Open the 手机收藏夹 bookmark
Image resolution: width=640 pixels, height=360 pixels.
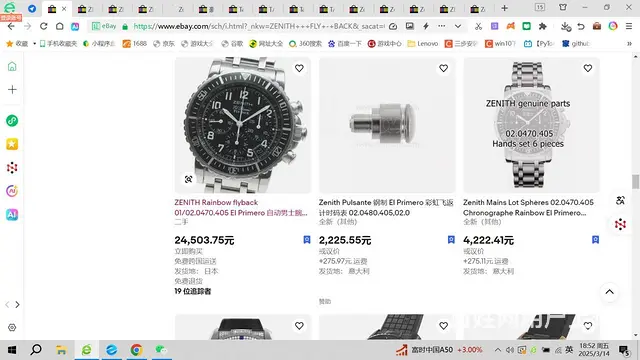pyautogui.click(x=58, y=44)
